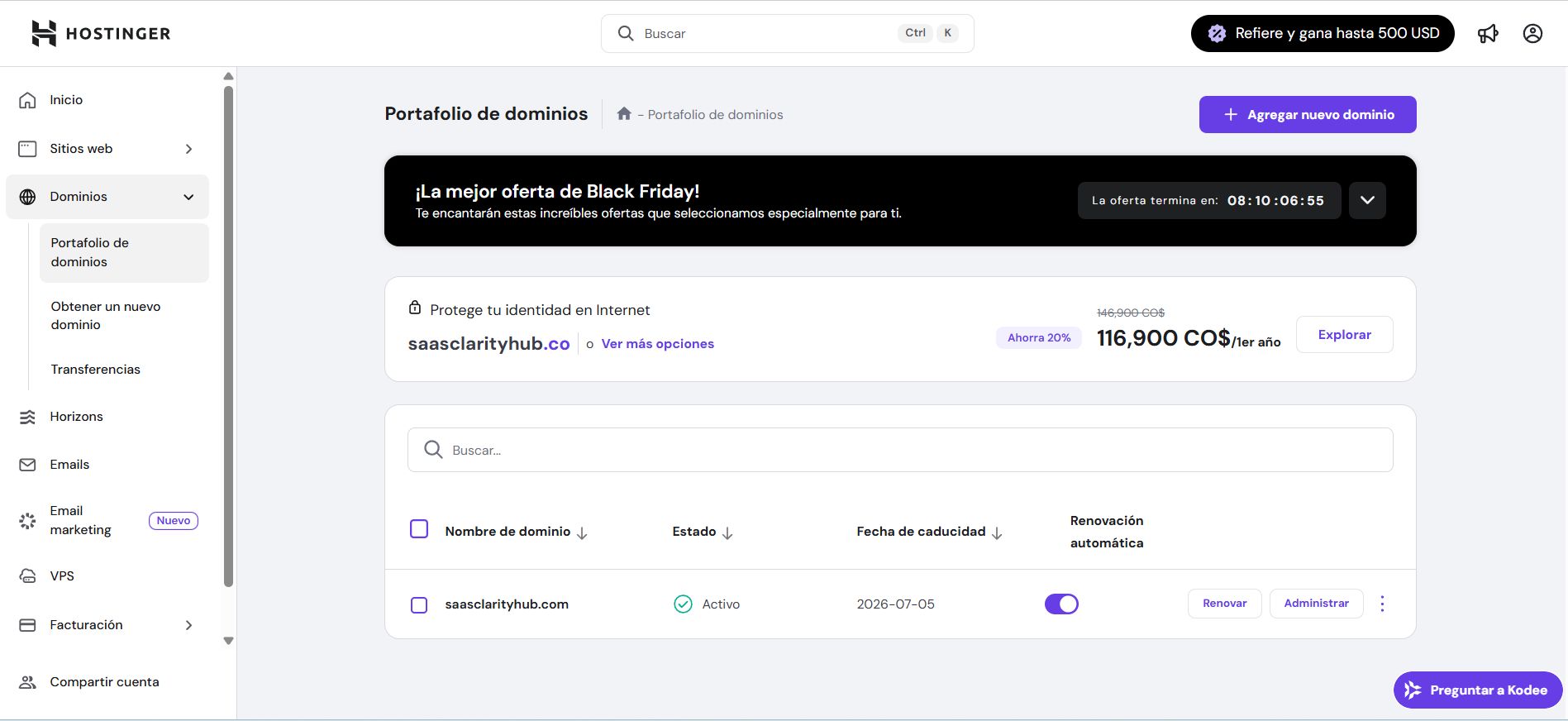Screen dimensions: 1568x721
Task: Click the Hostinger logo
Action: coord(101,33)
